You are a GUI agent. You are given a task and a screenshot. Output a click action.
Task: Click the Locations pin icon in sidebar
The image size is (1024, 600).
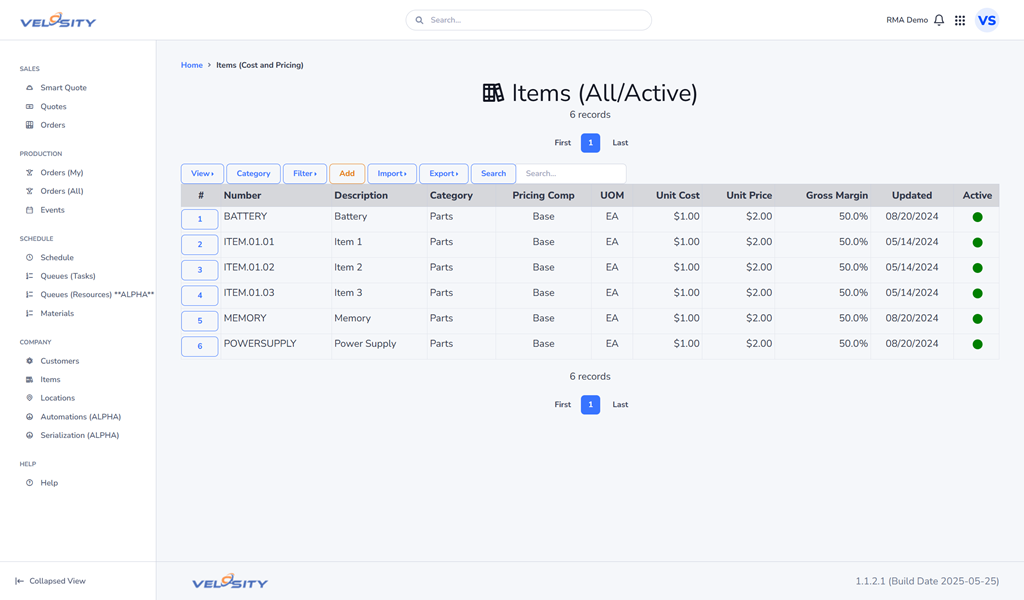pyautogui.click(x=30, y=398)
